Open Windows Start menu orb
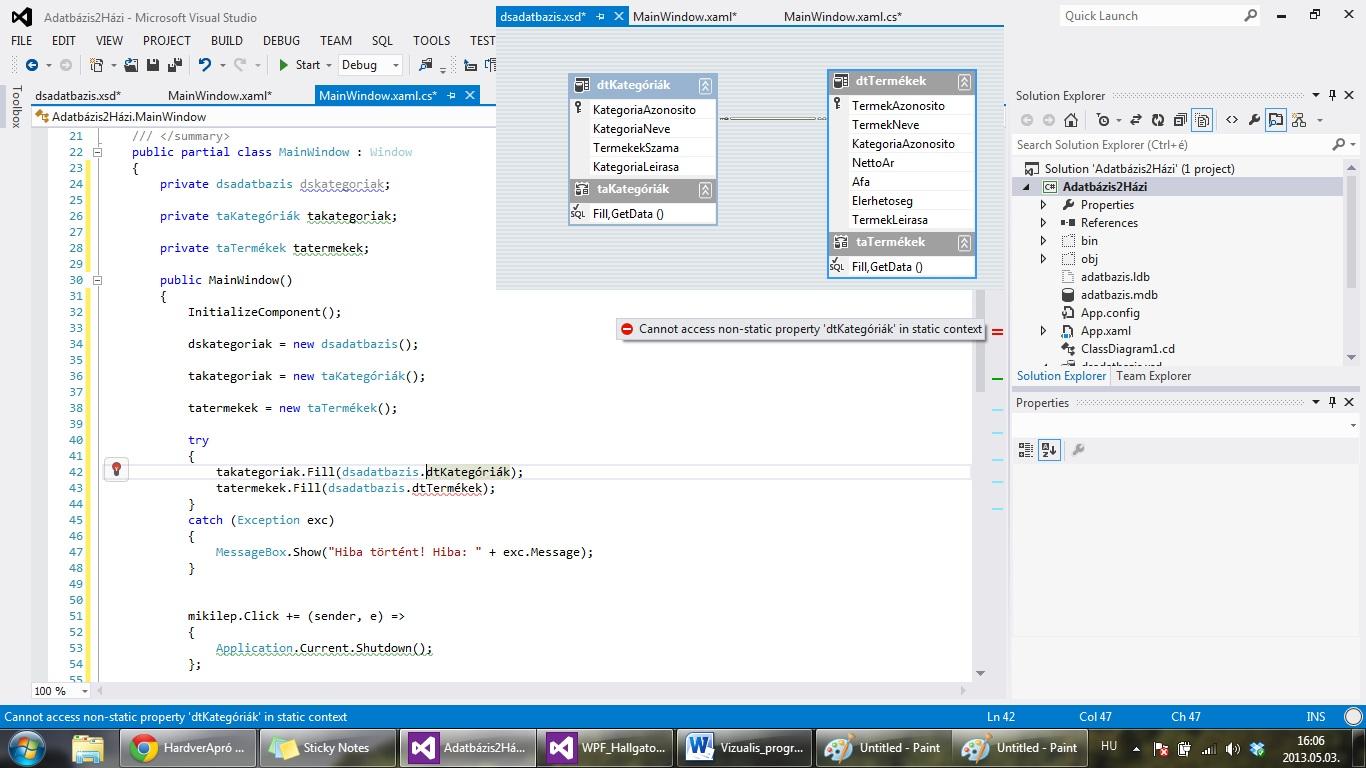The image size is (1366, 768). click(26, 748)
